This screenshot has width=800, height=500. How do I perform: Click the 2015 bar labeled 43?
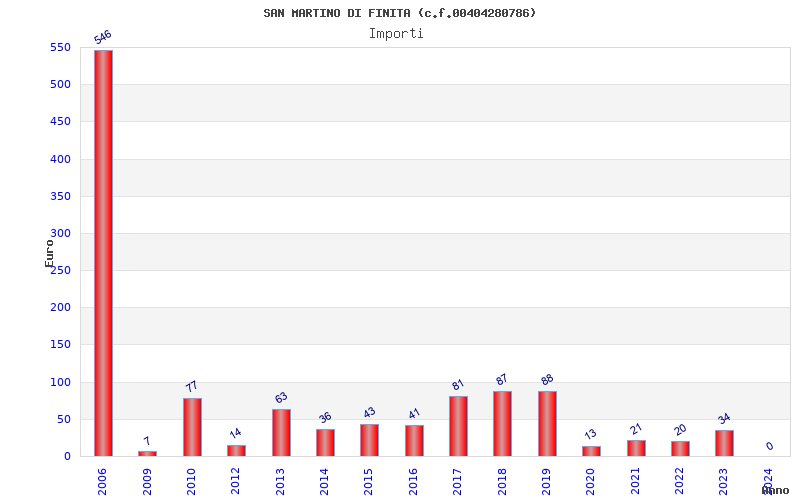point(369,440)
